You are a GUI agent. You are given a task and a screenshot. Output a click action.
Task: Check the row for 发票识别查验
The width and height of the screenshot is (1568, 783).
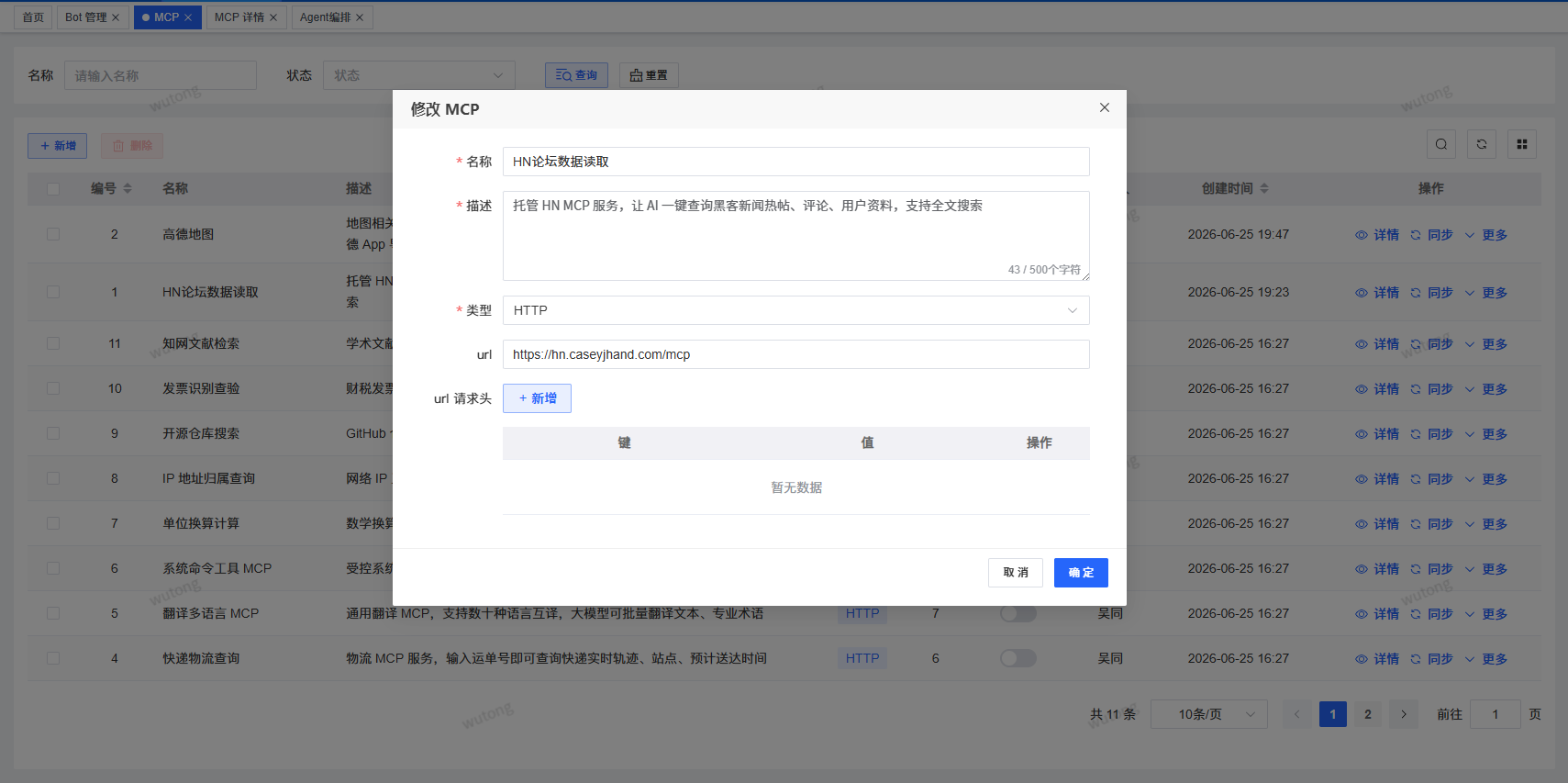pyautogui.click(x=53, y=388)
